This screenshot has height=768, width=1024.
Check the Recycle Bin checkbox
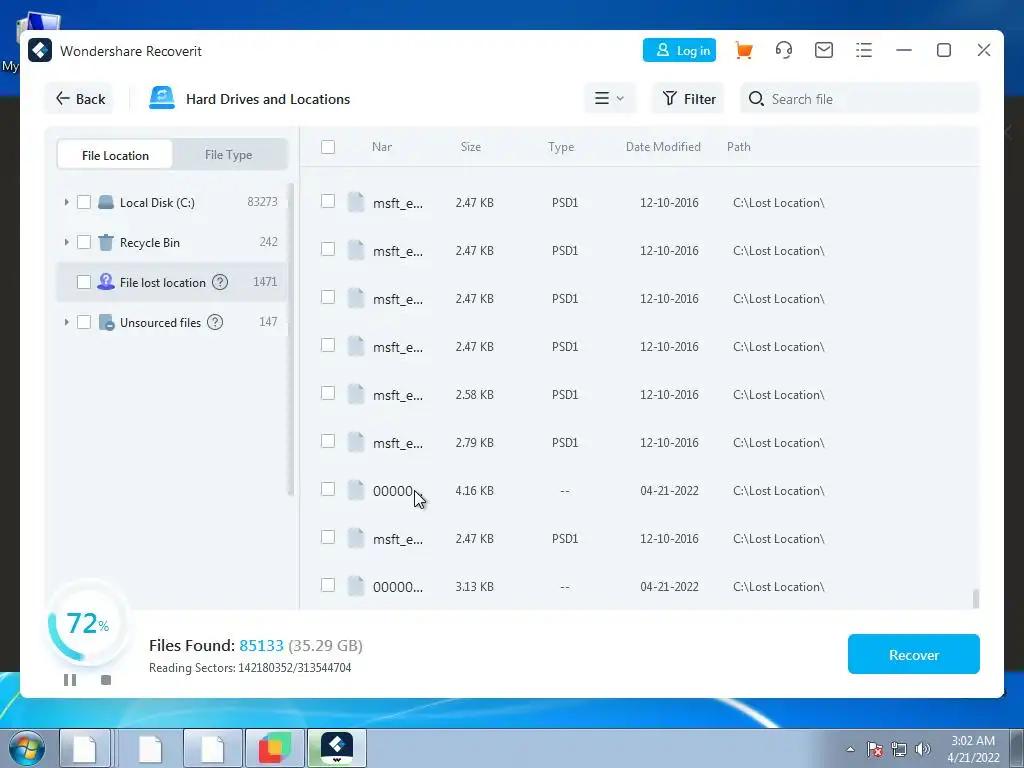click(x=84, y=242)
